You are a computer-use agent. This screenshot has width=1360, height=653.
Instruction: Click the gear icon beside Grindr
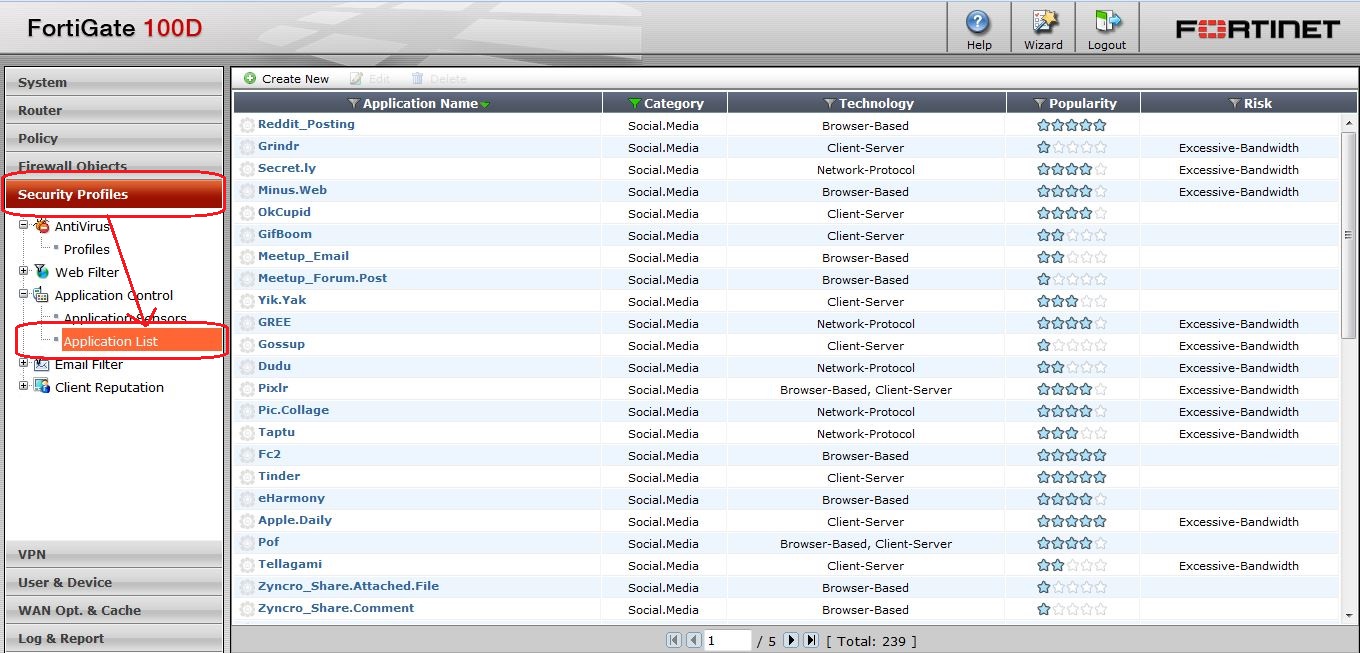click(x=247, y=147)
